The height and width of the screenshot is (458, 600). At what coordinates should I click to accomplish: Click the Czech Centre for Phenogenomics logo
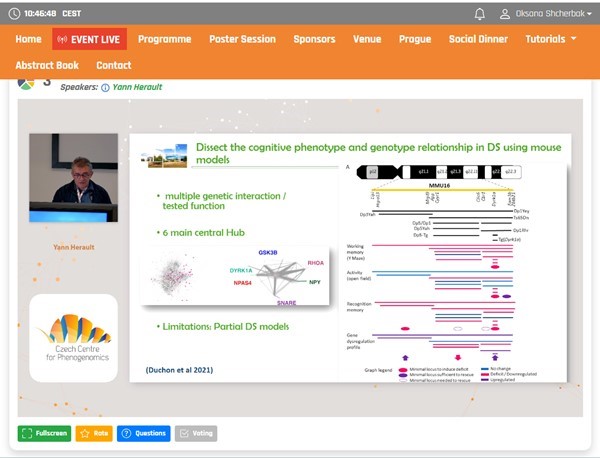pyautogui.click(x=73, y=338)
